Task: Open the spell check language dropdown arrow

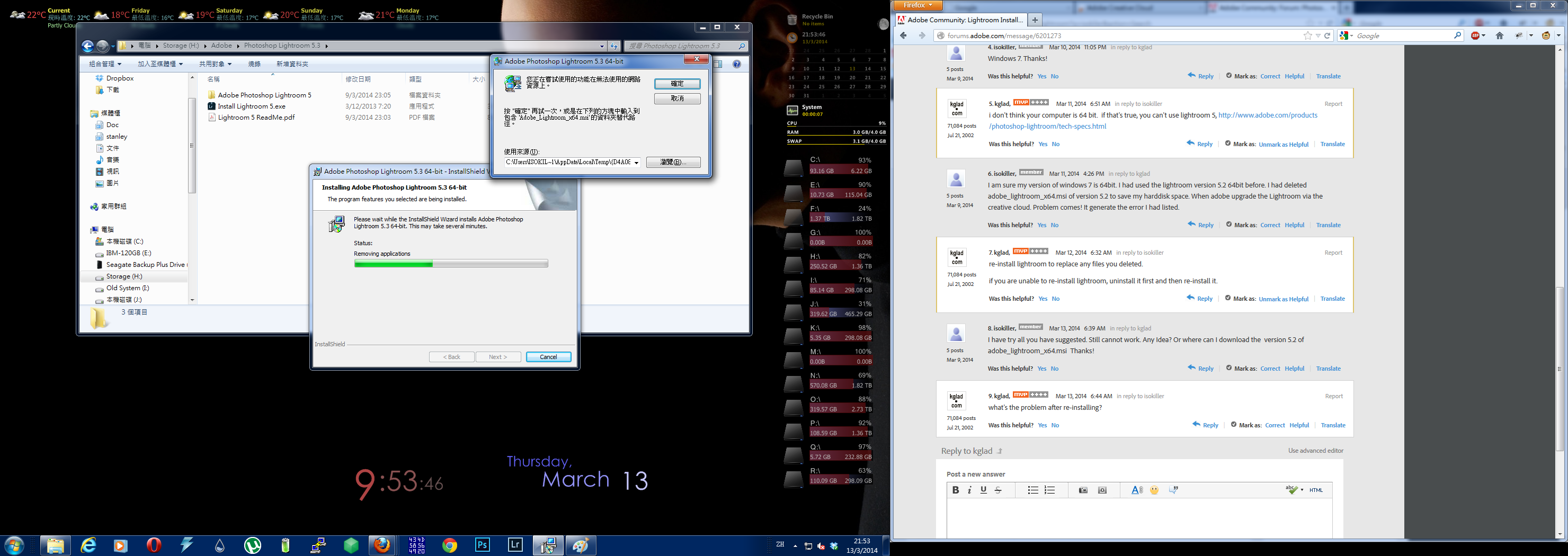Action: pyautogui.click(x=1302, y=490)
